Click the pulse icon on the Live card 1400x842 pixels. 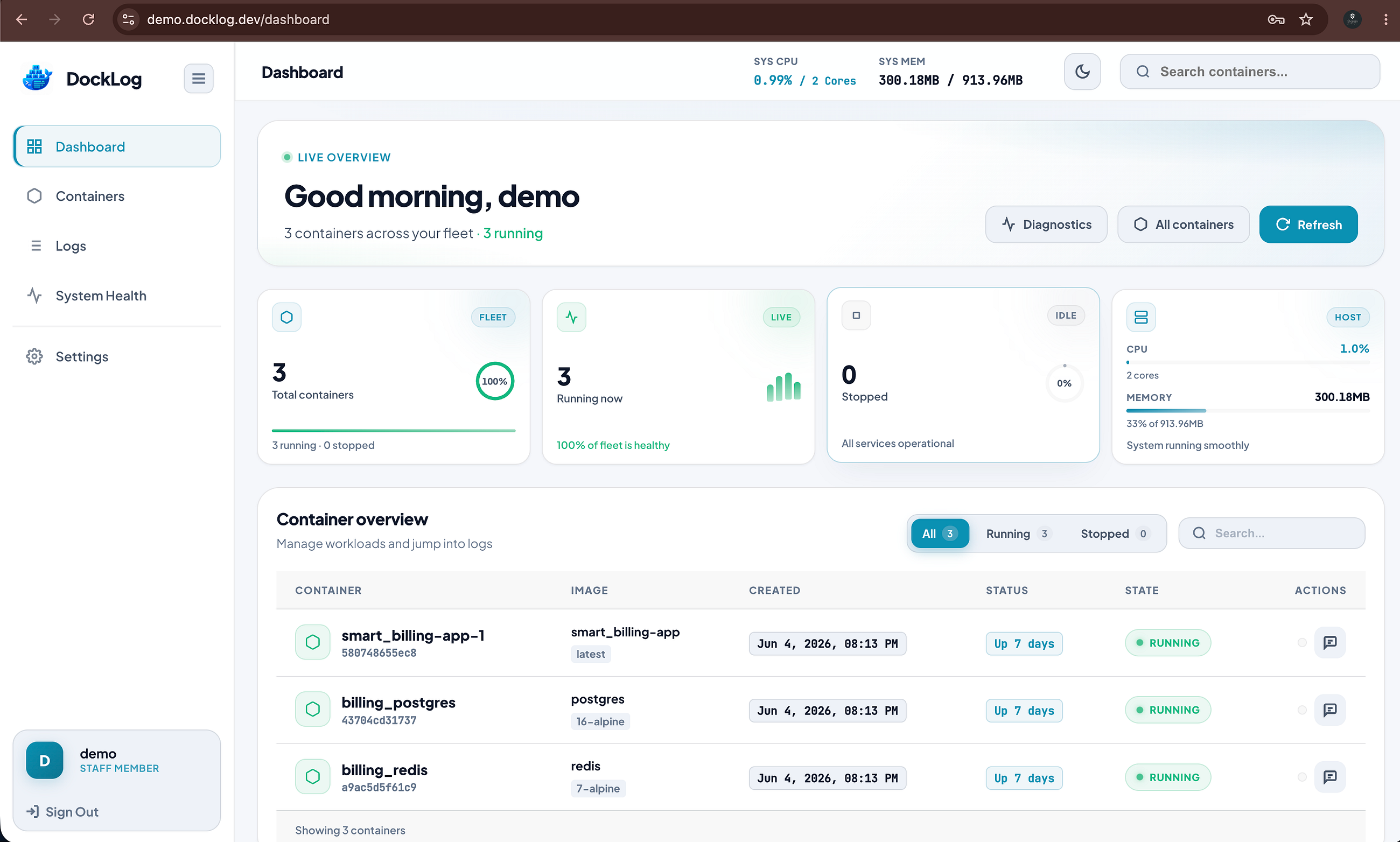pos(571,317)
